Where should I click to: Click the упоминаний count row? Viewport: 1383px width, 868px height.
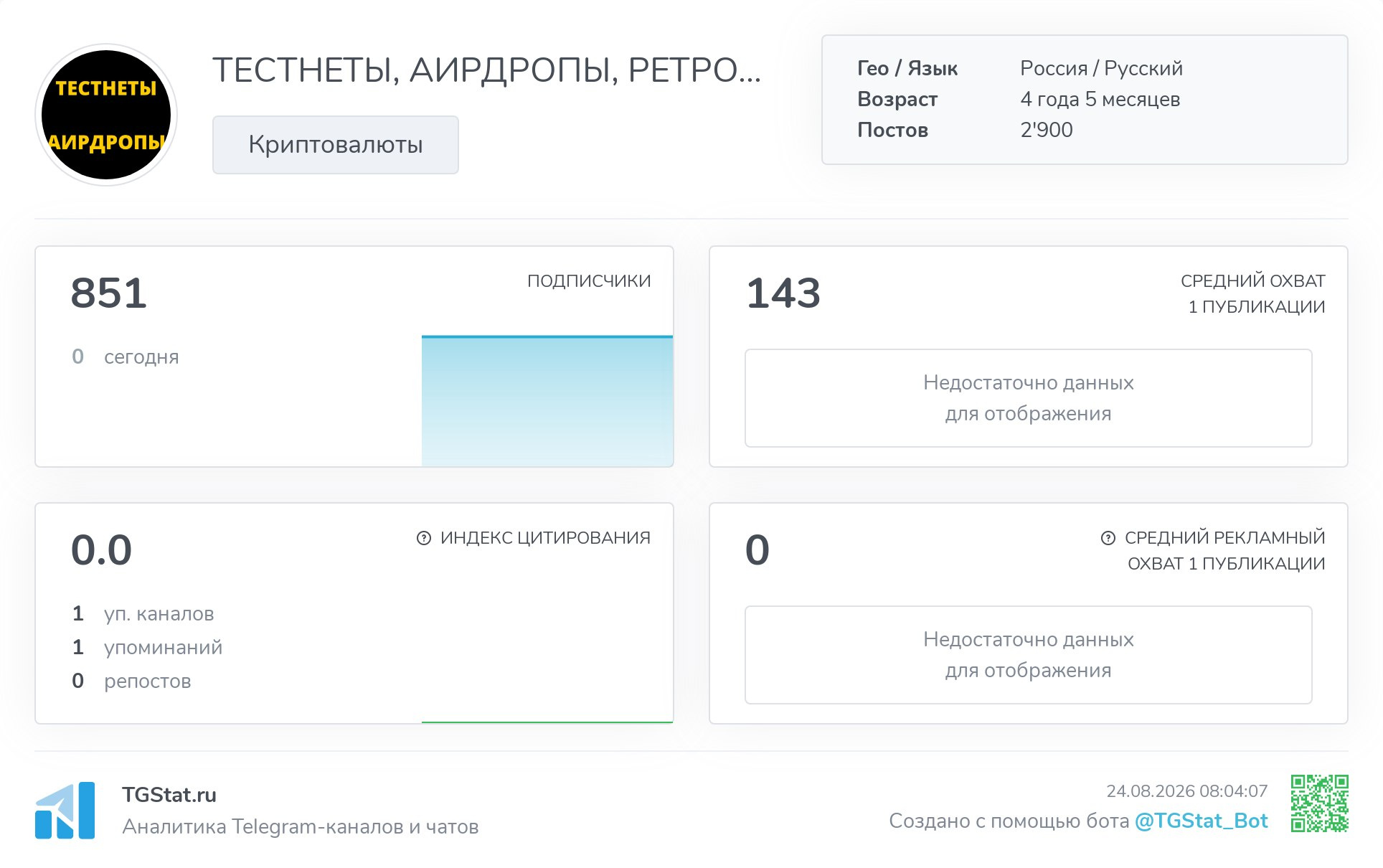(x=148, y=648)
